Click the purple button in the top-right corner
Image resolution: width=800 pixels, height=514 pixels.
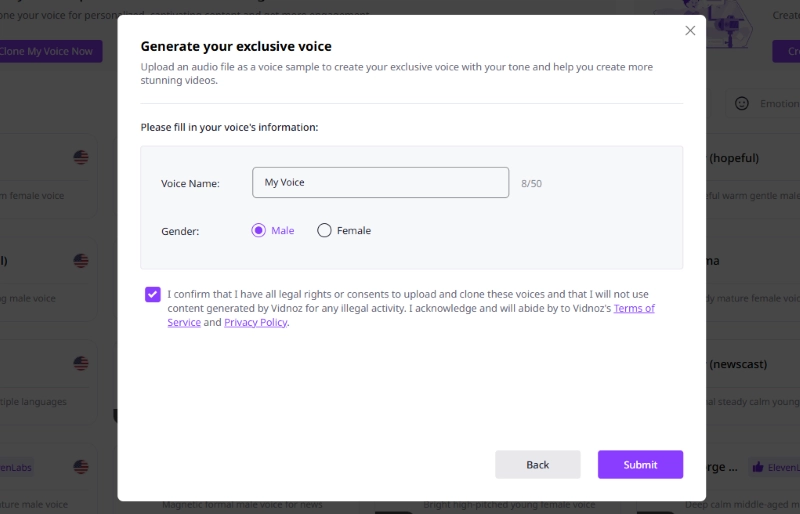click(x=786, y=51)
